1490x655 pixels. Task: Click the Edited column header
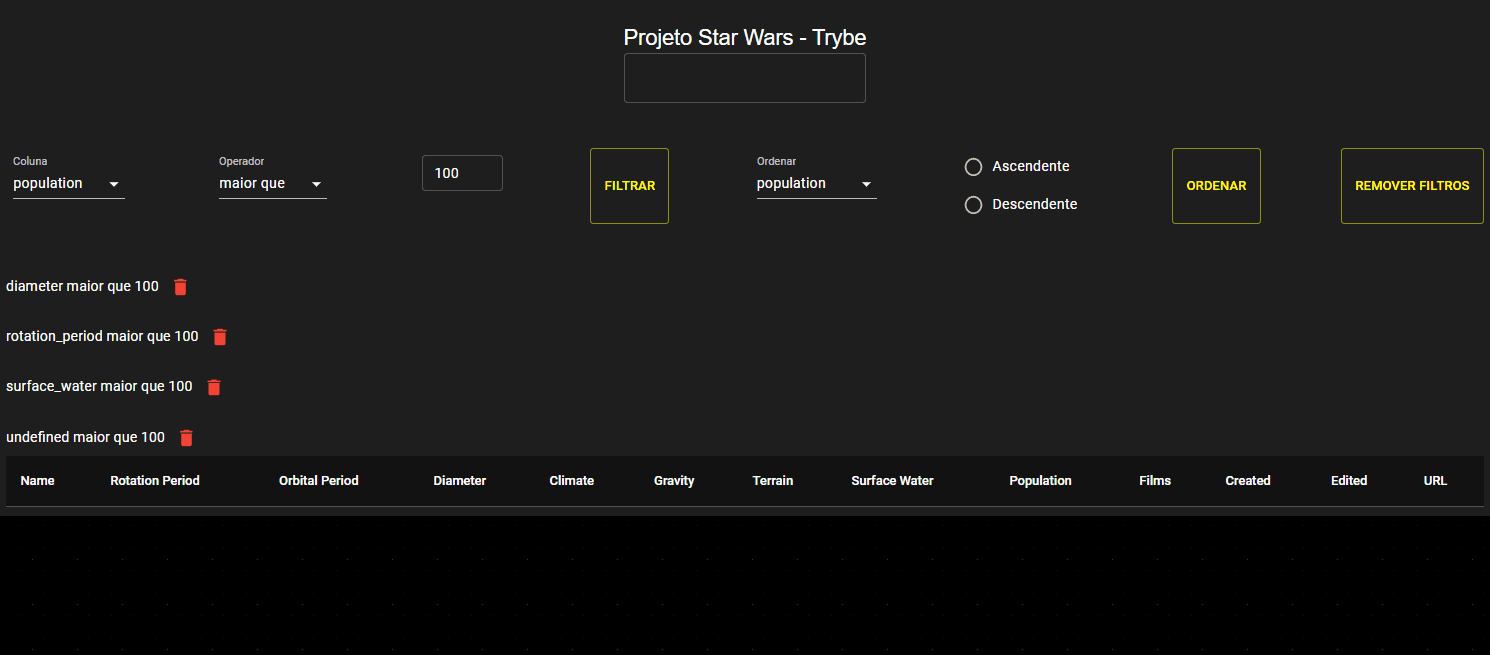coord(1349,481)
